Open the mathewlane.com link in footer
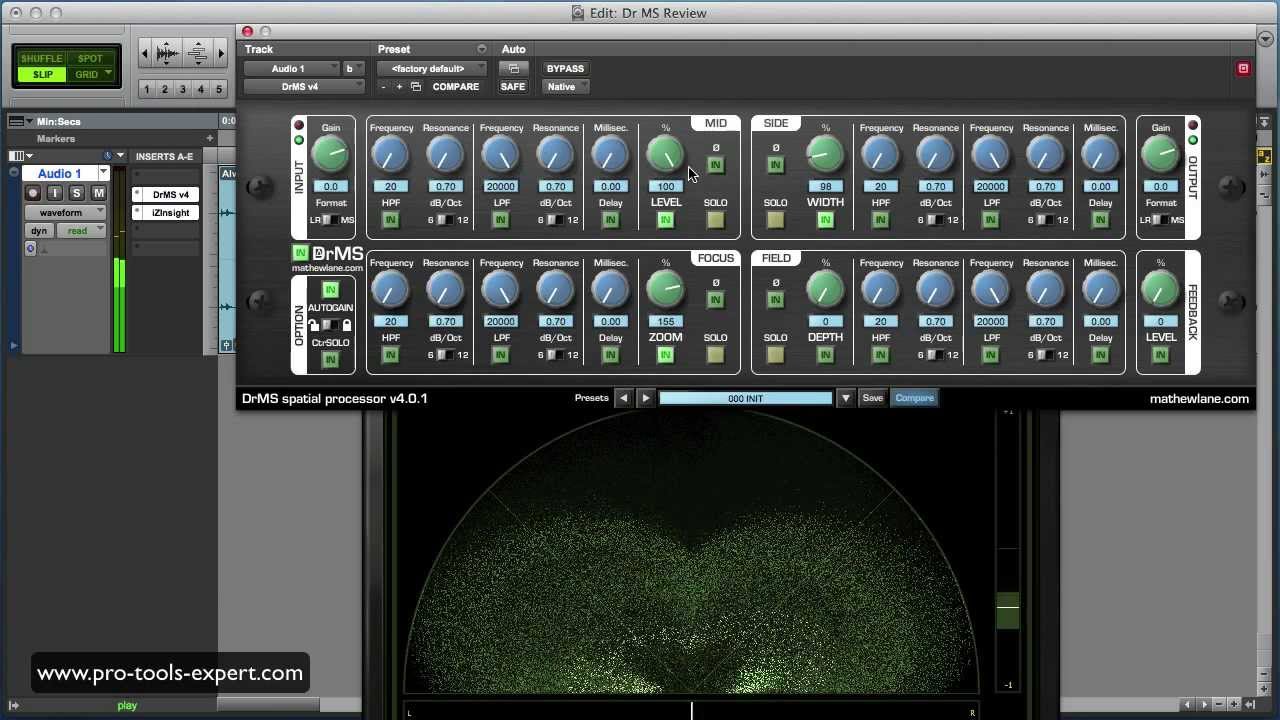Screen dimensions: 1280x720 click(1199, 398)
